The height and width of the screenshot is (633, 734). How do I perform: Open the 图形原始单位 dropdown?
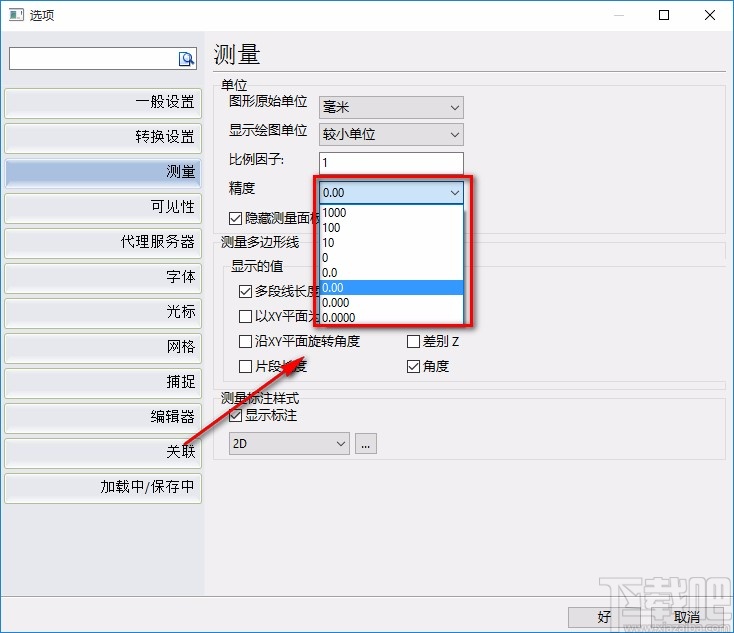coord(391,107)
